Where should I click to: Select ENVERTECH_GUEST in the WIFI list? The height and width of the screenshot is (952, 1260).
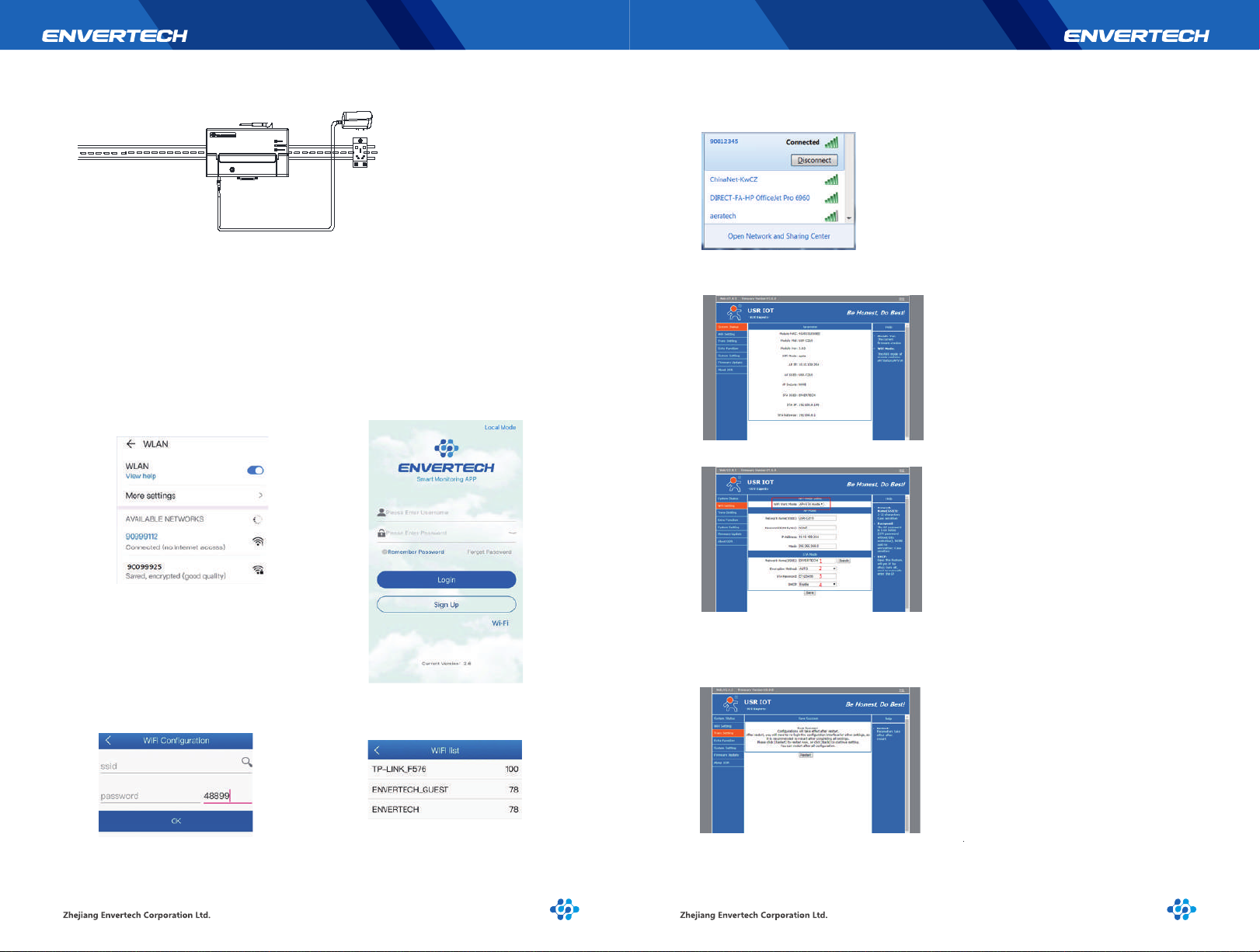click(x=445, y=789)
